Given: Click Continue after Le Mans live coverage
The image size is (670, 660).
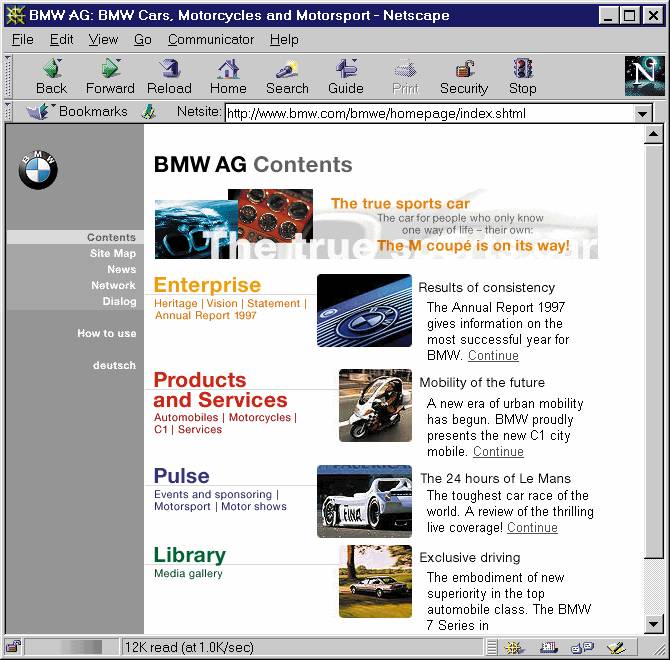Looking at the screenshot, I should pyautogui.click(x=532, y=528).
